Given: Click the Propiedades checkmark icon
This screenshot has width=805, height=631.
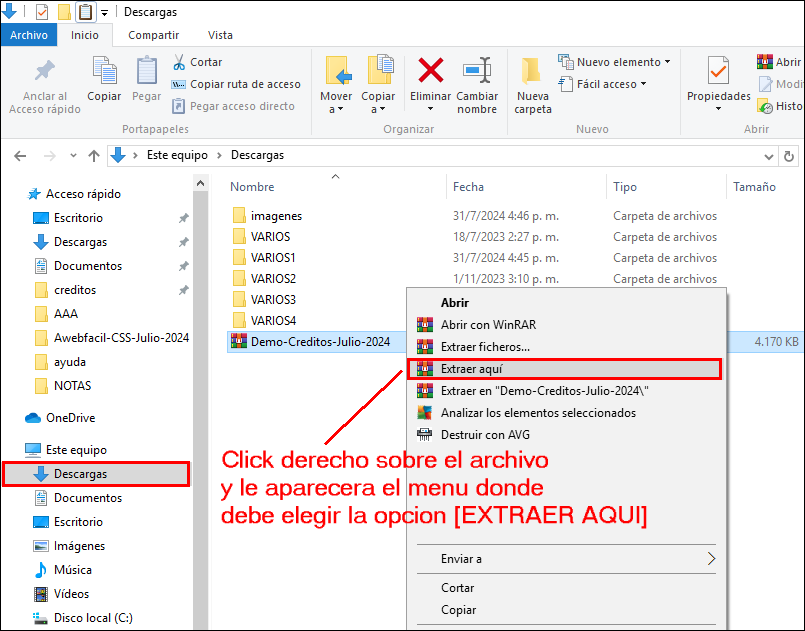Looking at the screenshot, I should click(x=718, y=72).
